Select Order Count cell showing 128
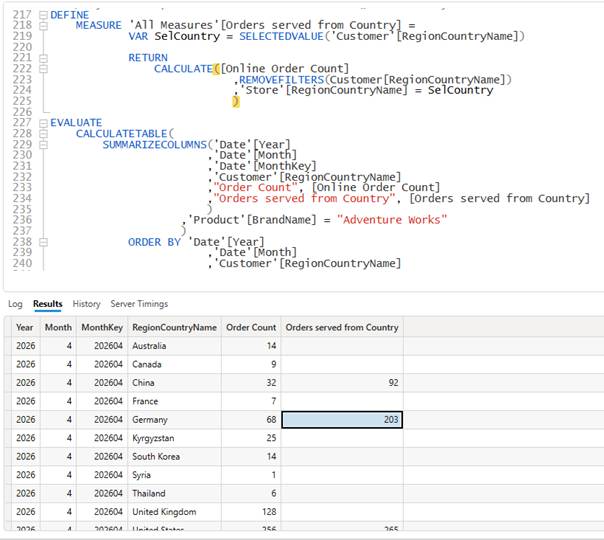The image size is (604, 540). tap(251, 512)
